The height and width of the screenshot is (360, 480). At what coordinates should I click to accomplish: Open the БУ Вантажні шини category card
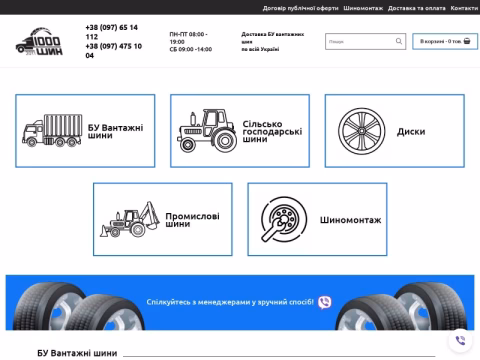85,131
